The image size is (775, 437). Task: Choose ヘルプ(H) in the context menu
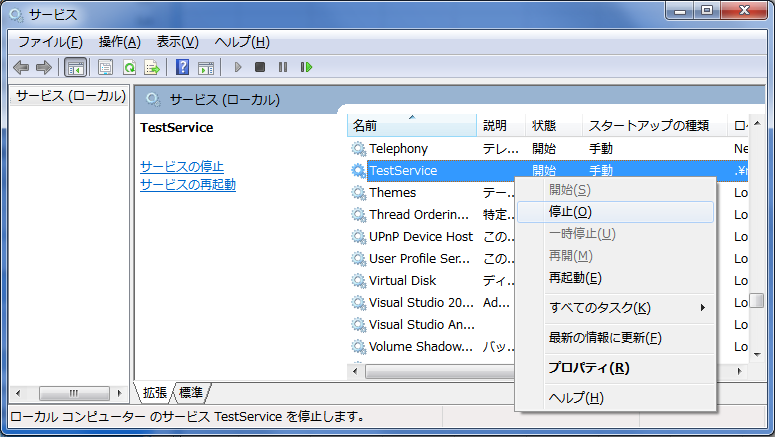pos(615,398)
